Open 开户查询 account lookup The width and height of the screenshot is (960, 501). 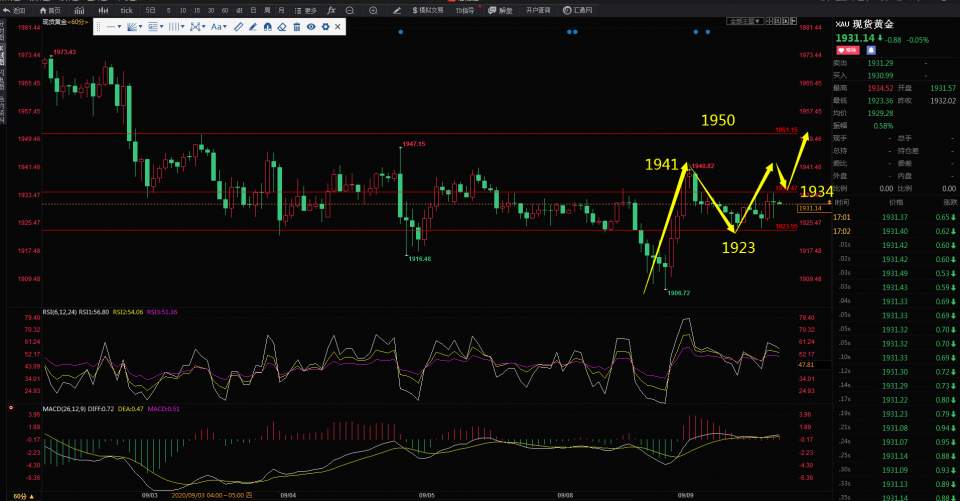tap(538, 10)
